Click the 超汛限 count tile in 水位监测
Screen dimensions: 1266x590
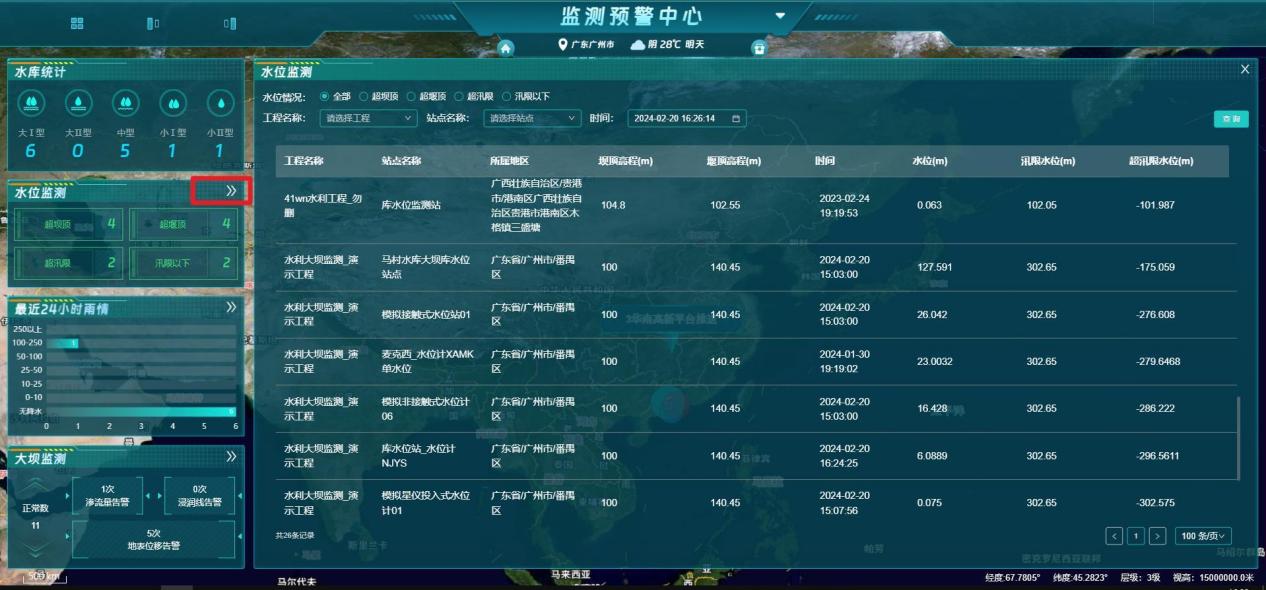(x=66, y=263)
